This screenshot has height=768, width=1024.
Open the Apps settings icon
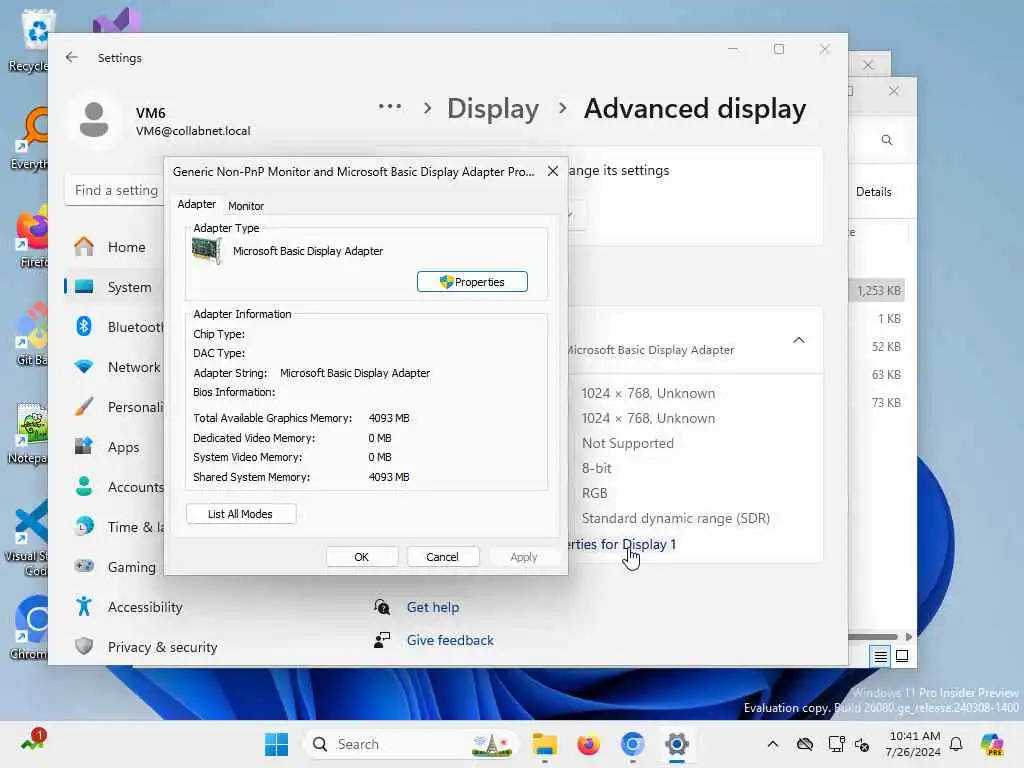click(84, 447)
